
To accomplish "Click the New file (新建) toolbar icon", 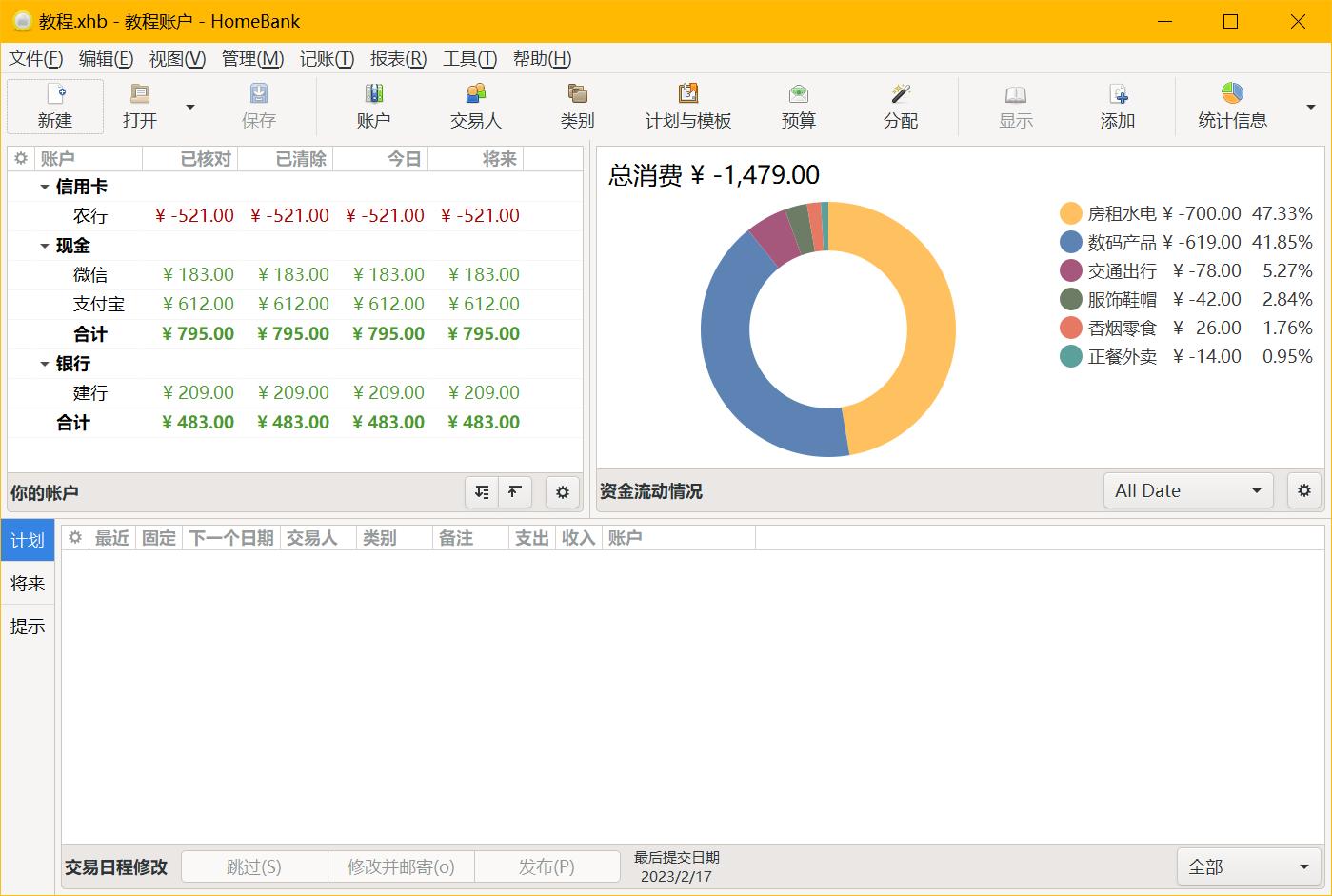I will pos(55,95).
